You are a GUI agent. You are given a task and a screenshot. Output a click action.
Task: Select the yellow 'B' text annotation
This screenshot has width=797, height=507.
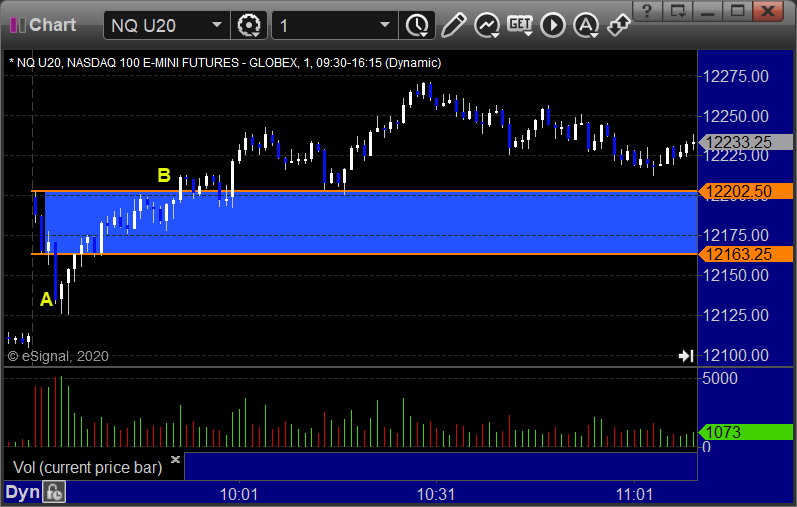click(x=164, y=175)
